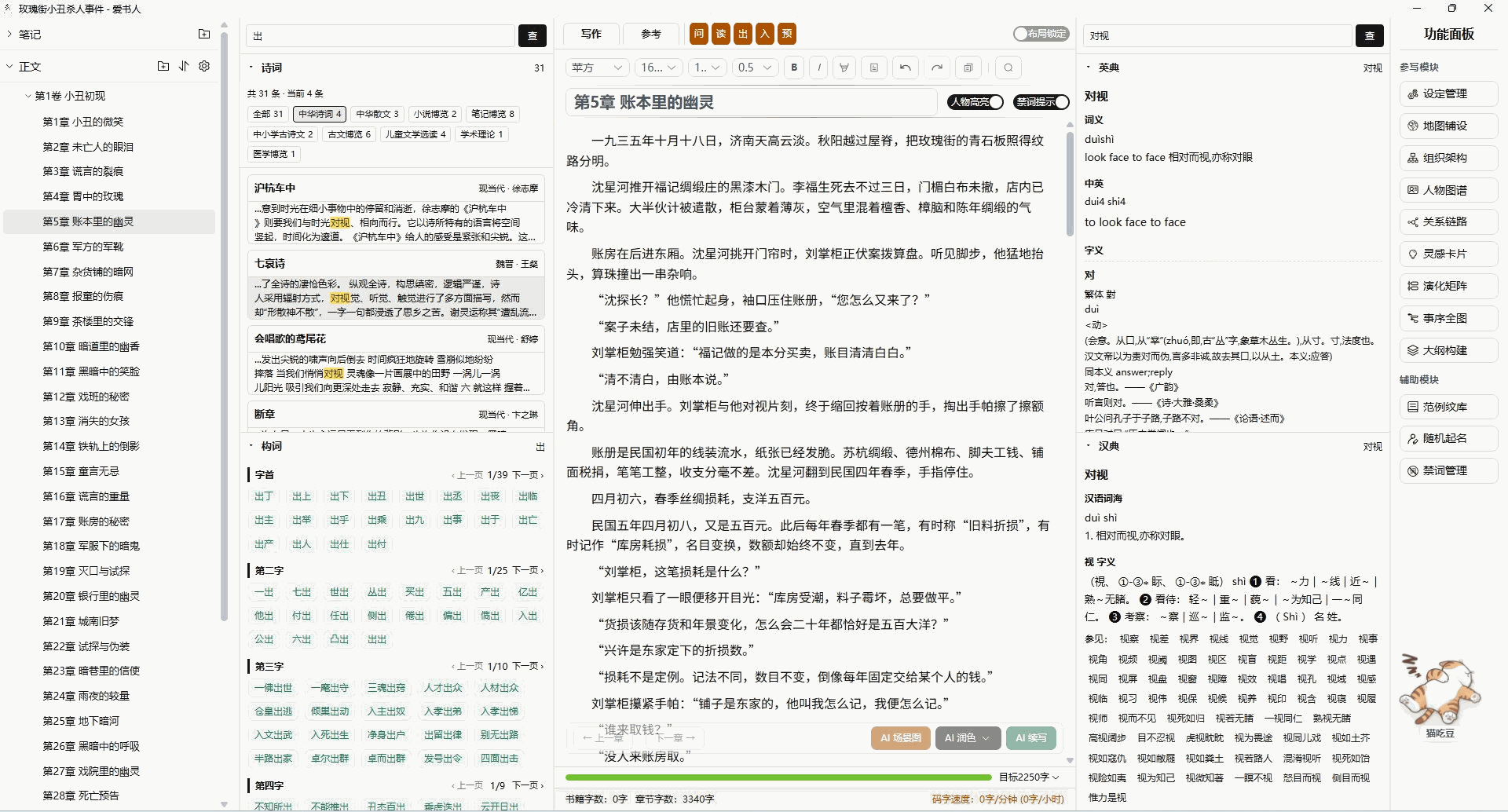This screenshot has width=1508, height=812.
Task: Click the sort icon beside 正文
Action: (x=184, y=66)
